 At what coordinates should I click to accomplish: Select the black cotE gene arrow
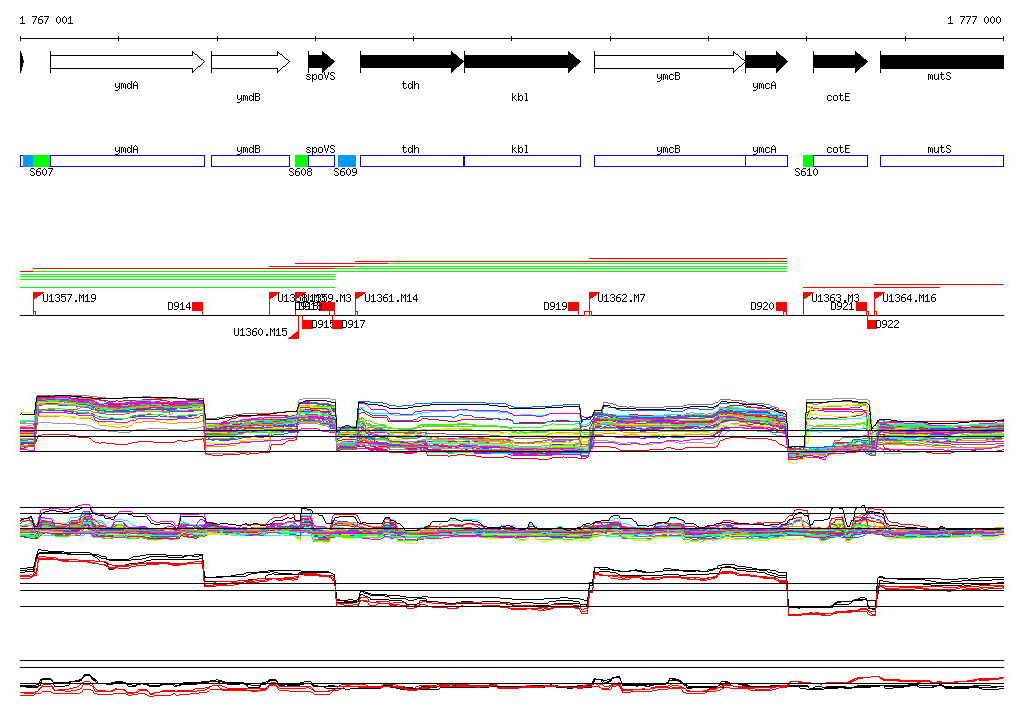(x=840, y=62)
